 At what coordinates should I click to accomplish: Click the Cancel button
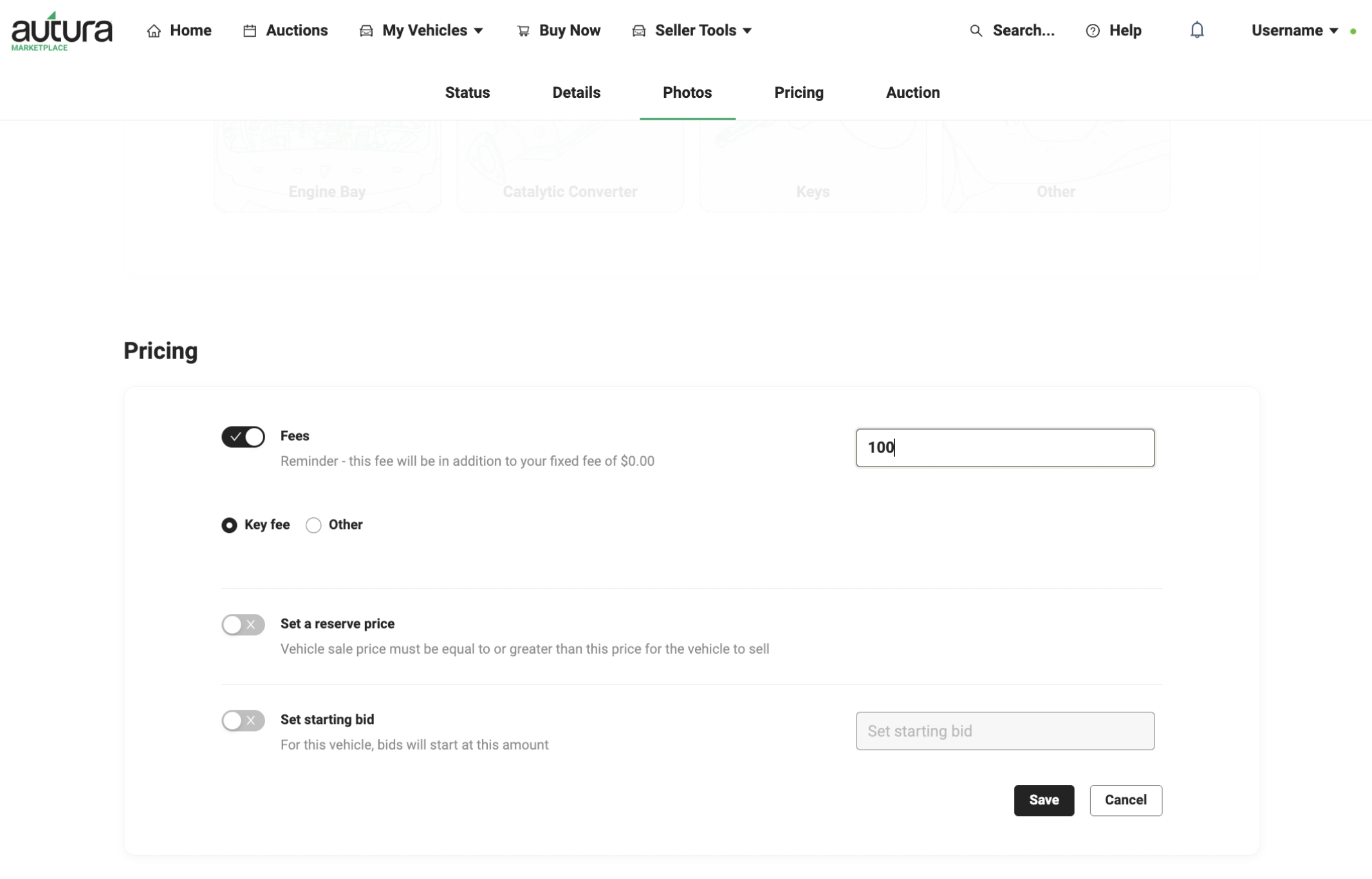[x=1126, y=800]
